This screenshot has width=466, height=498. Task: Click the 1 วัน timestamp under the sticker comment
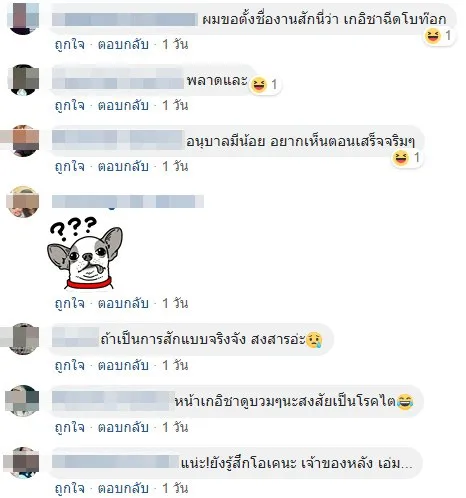175,304
